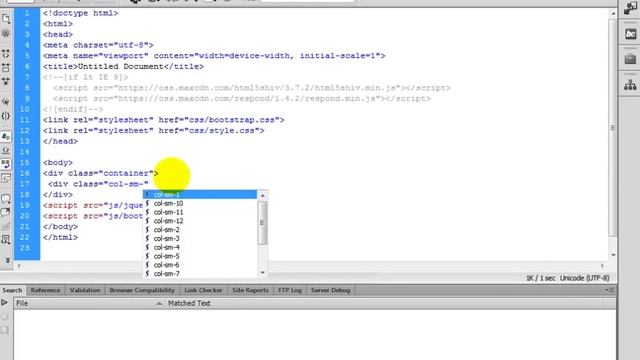Open the briefcase Assets panel icon
640x360 pixels.
click(x=630, y=59)
